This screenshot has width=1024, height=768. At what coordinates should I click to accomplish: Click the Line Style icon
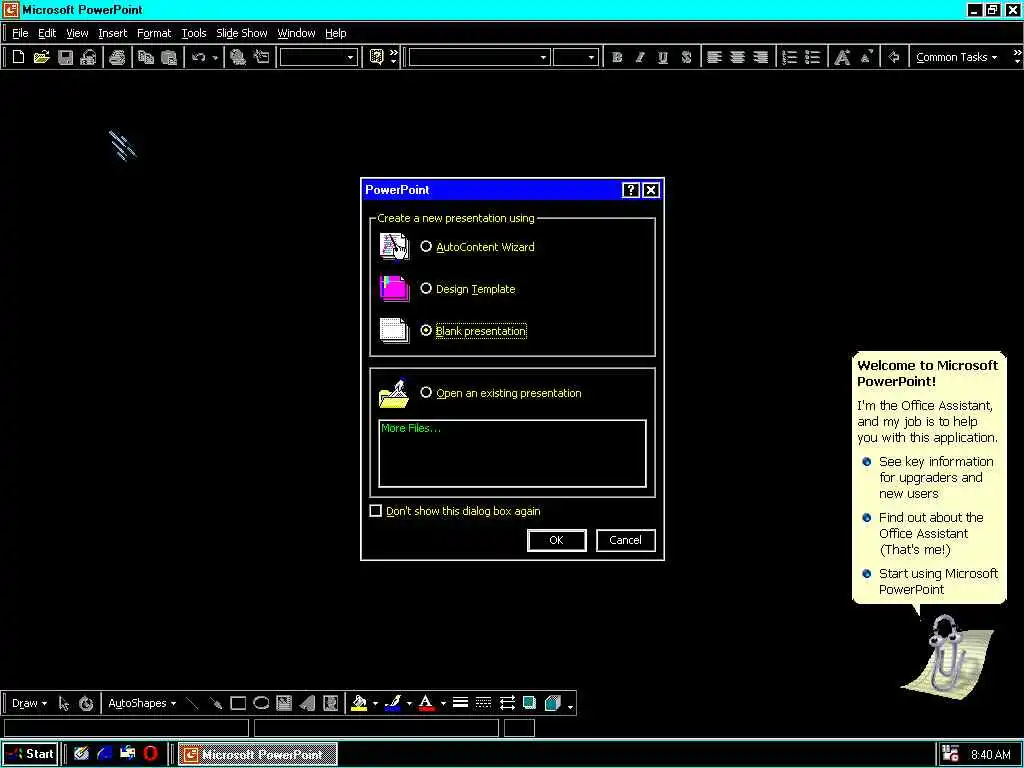pos(460,703)
